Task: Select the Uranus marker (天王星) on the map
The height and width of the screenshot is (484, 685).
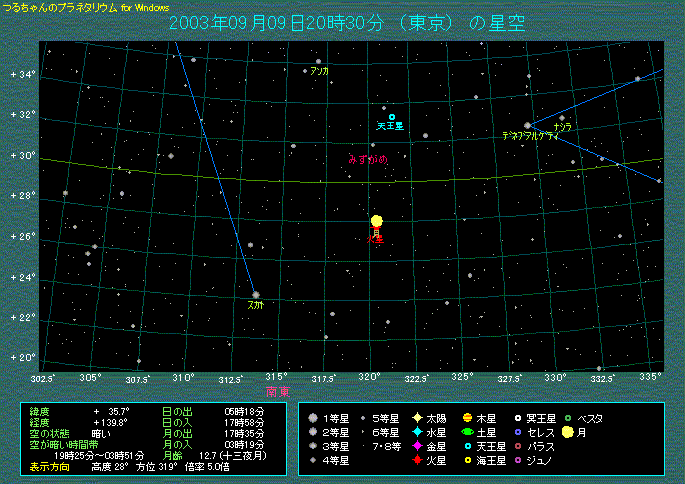Action: tap(391, 117)
